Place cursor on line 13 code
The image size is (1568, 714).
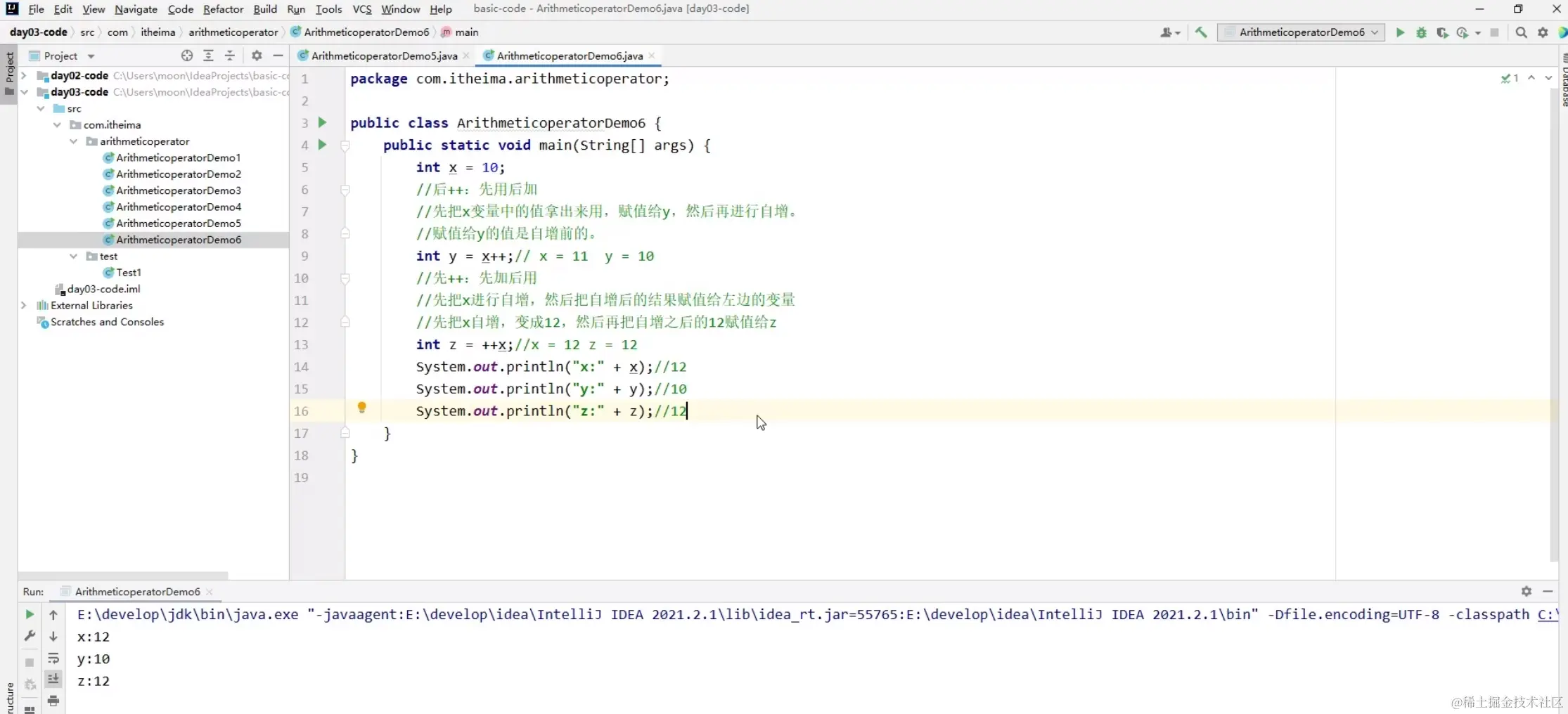coord(527,344)
